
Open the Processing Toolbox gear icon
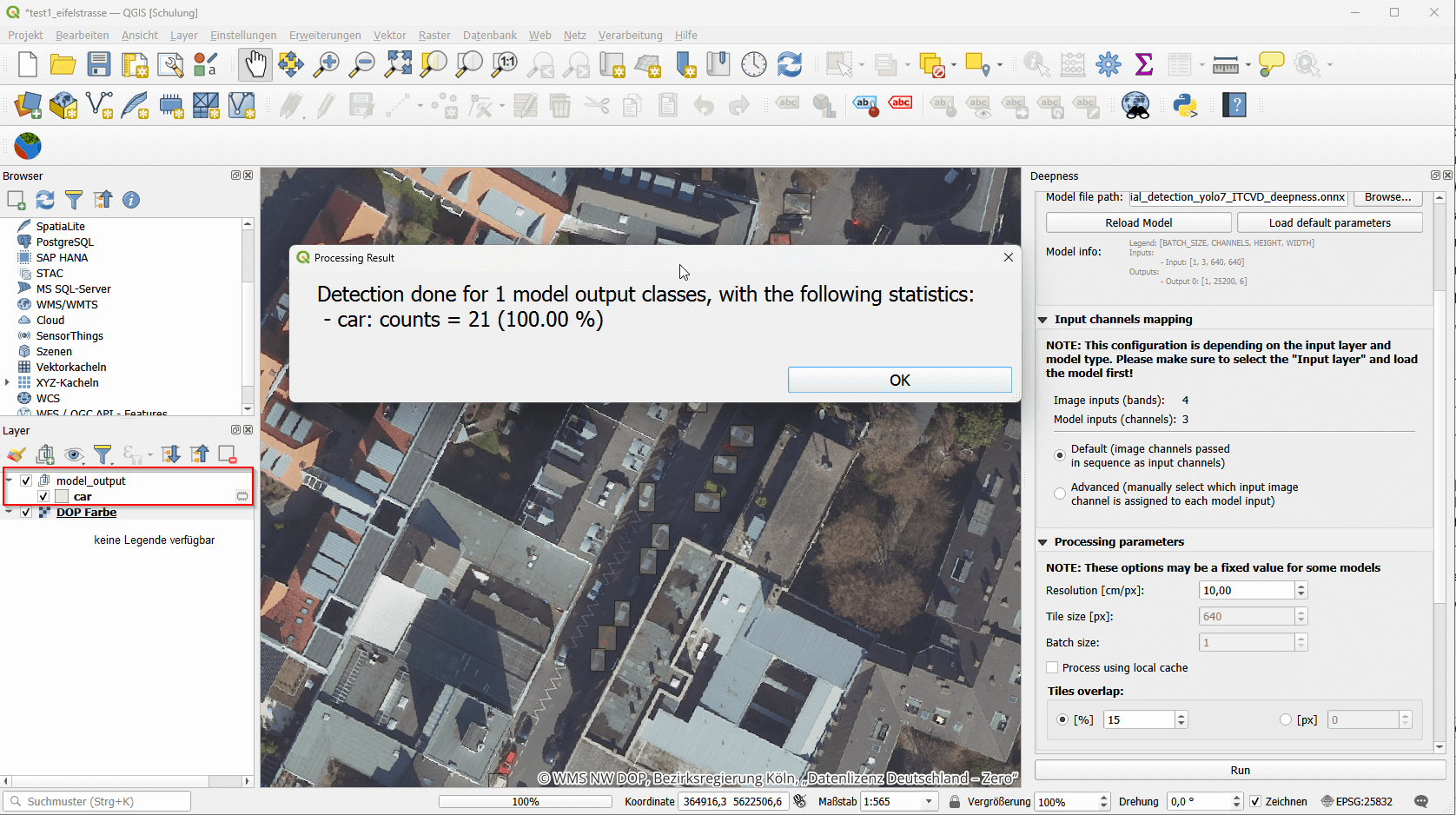(1108, 64)
